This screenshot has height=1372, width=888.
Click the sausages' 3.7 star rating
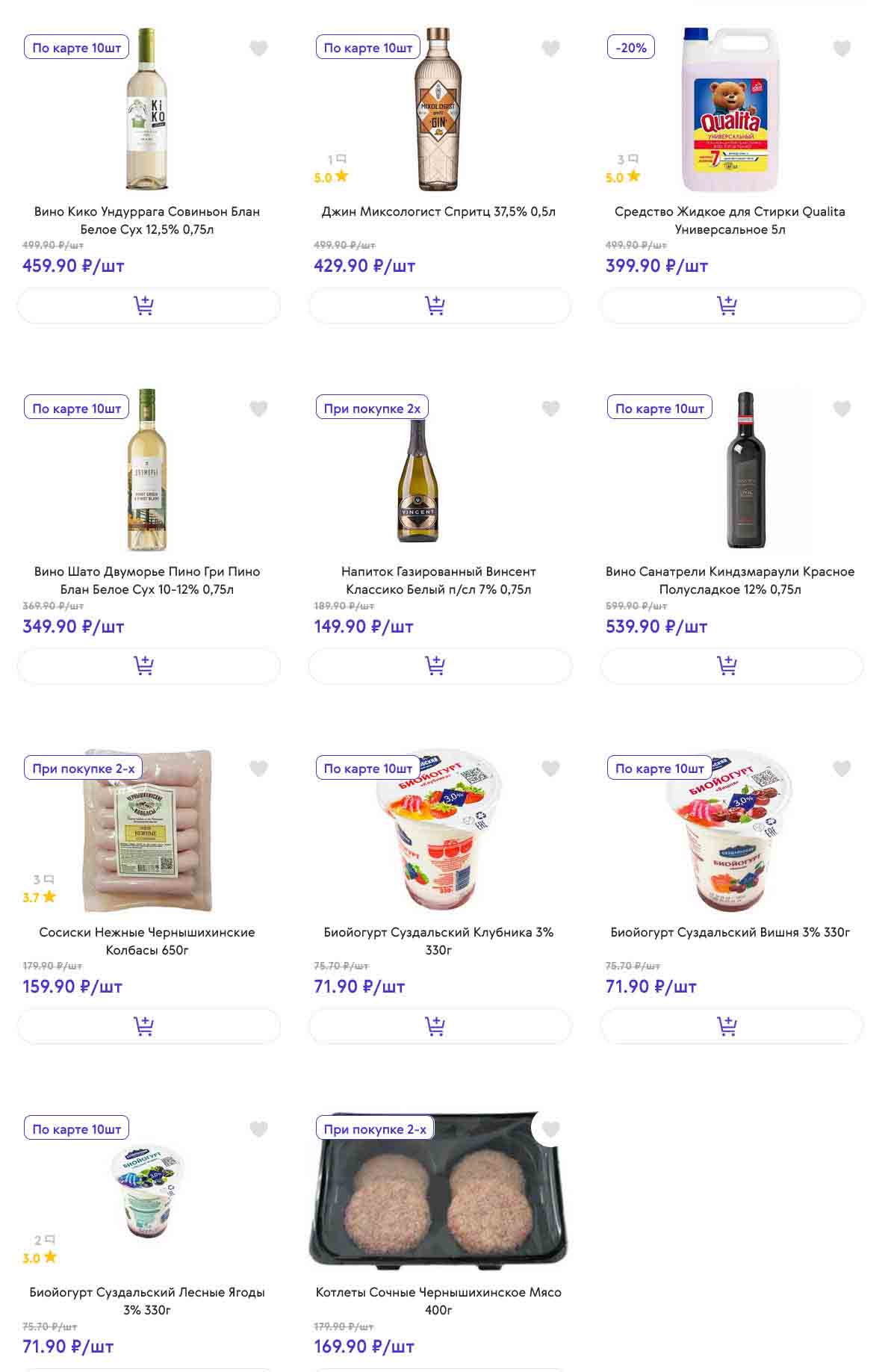(x=39, y=897)
